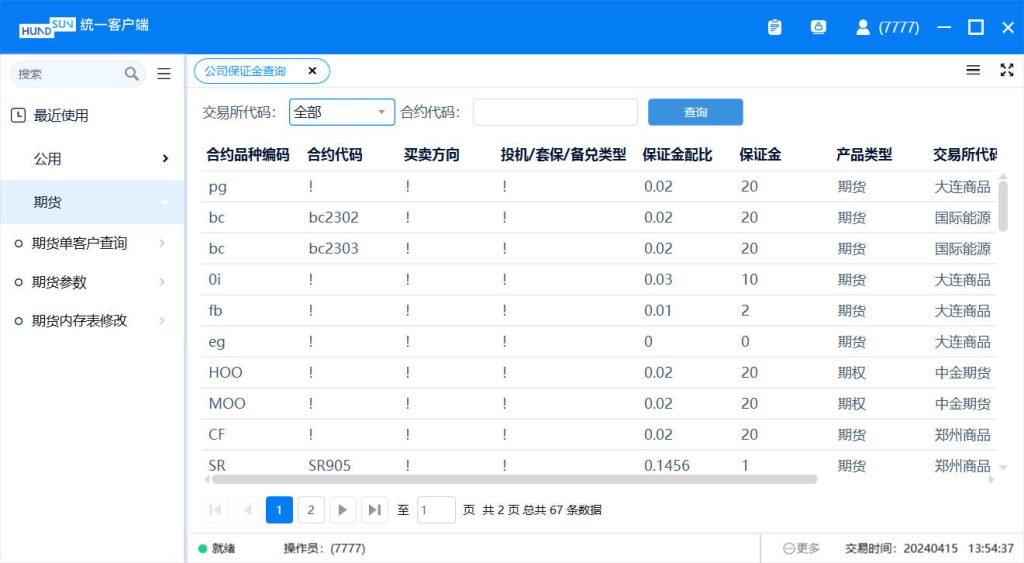Screen dimensions: 1024x563
Task: Click the clipboard icon in title bar
Action: [774, 28]
